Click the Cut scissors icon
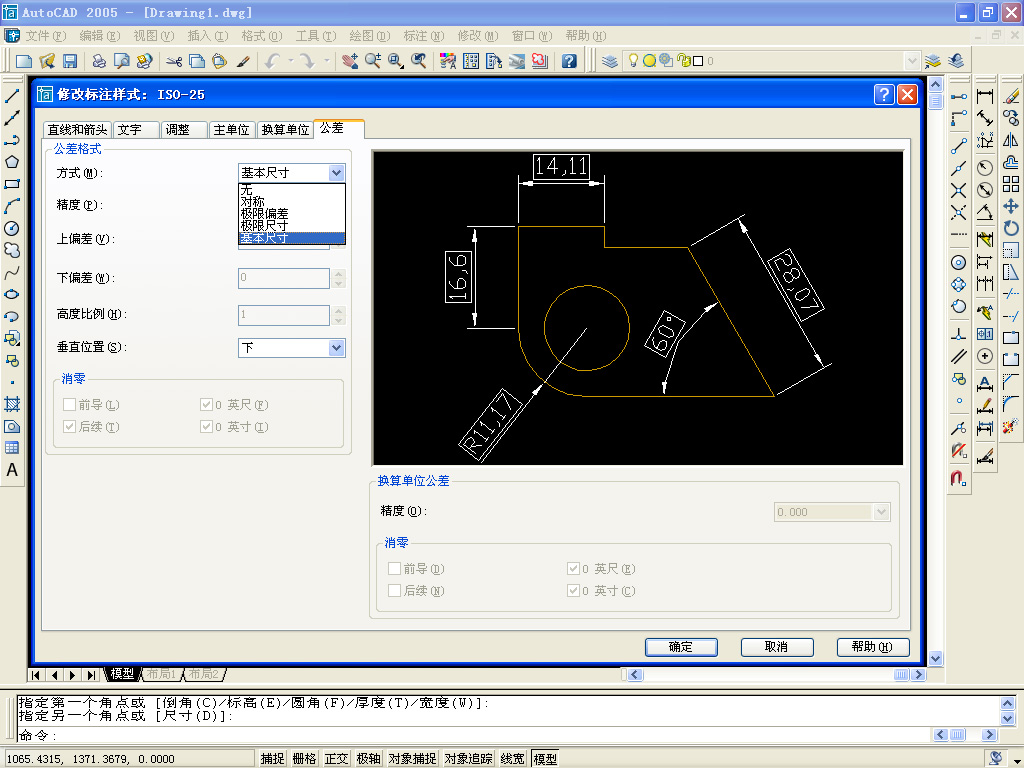This screenshot has width=1024, height=768. [x=174, y=61]
